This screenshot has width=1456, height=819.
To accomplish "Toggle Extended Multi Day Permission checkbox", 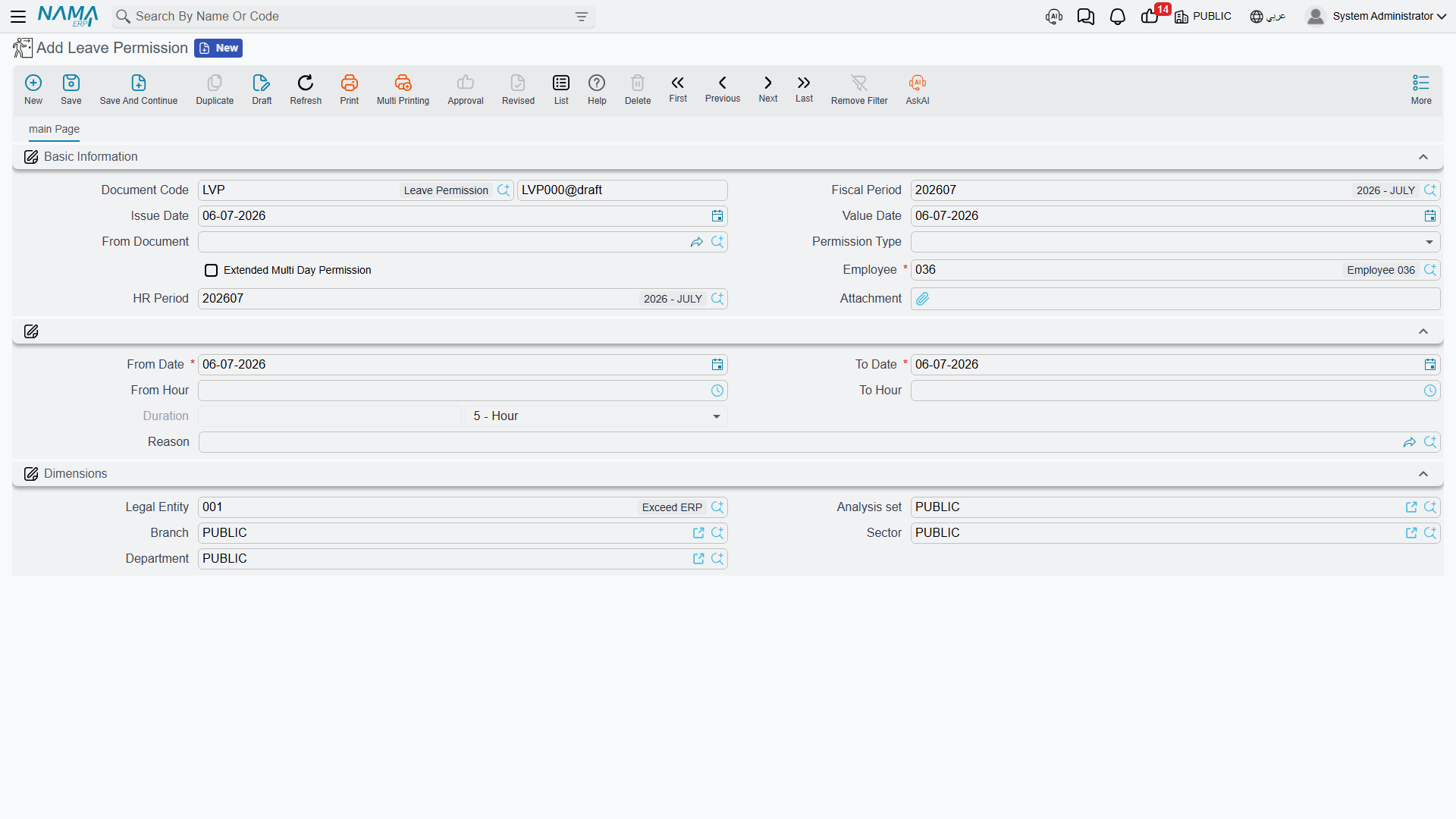I will coord(211,270).
